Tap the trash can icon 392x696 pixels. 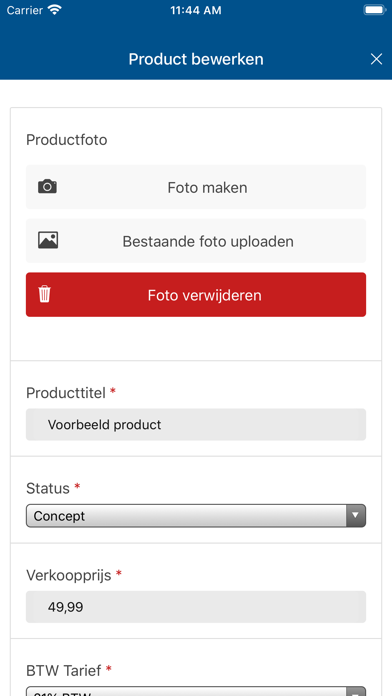pyautogui.click(x=44, y=294)
